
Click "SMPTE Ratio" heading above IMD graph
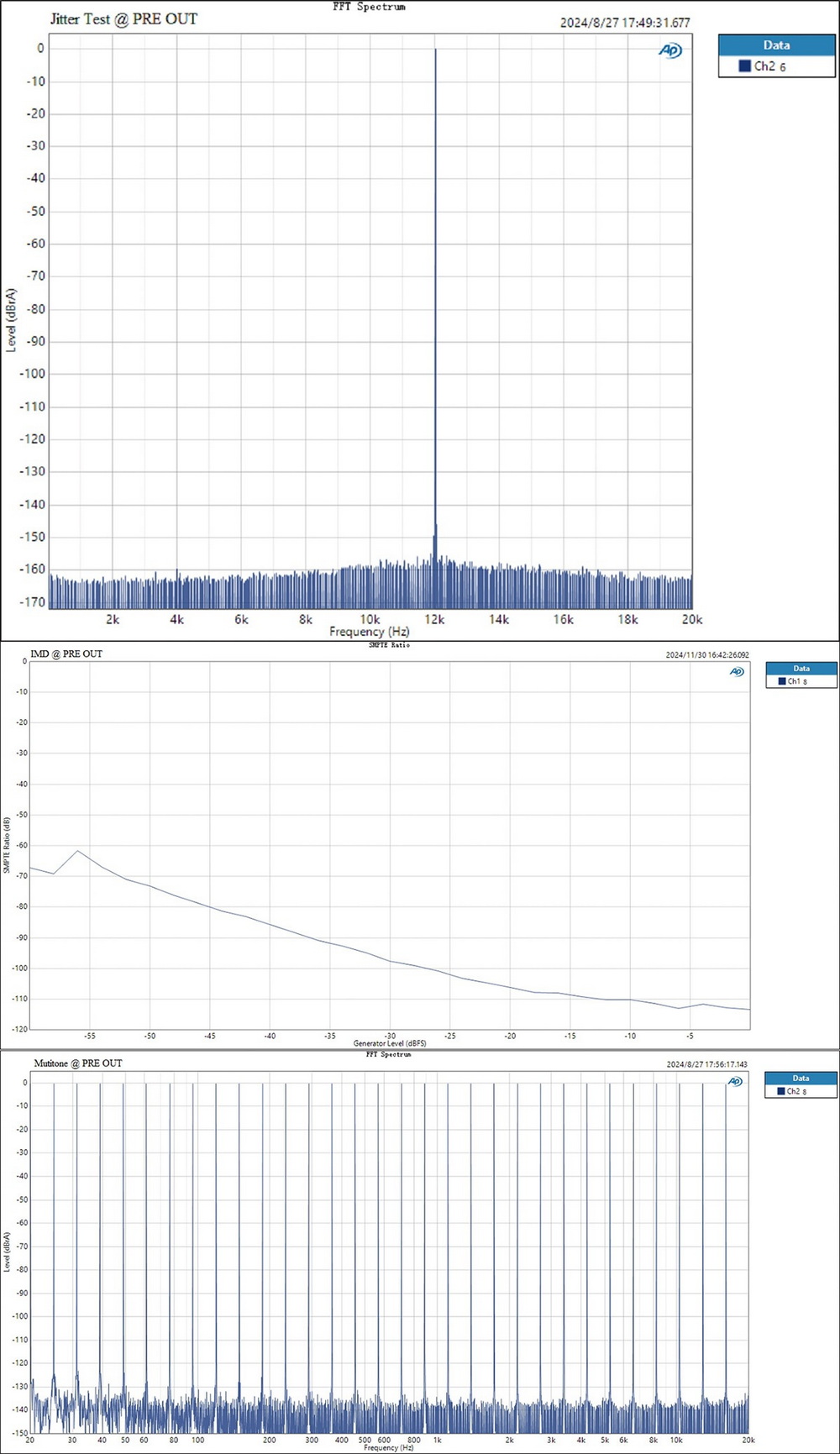click(389, 645)
